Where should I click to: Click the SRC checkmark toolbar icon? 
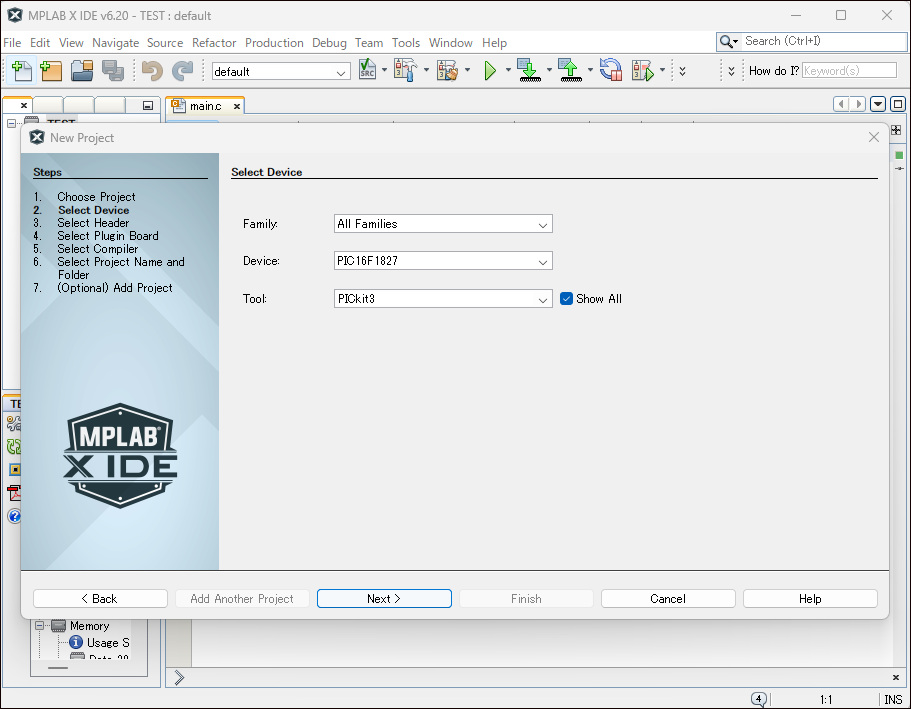pyautogui.click(x=367, y=70)
